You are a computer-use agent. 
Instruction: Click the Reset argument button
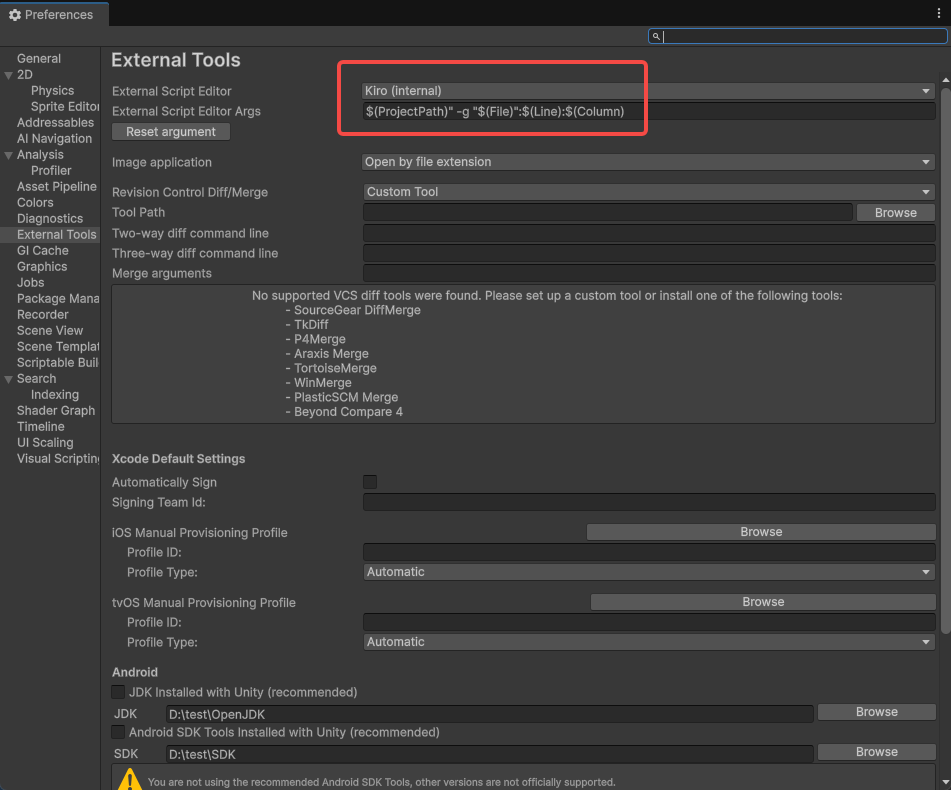[170, 132]
